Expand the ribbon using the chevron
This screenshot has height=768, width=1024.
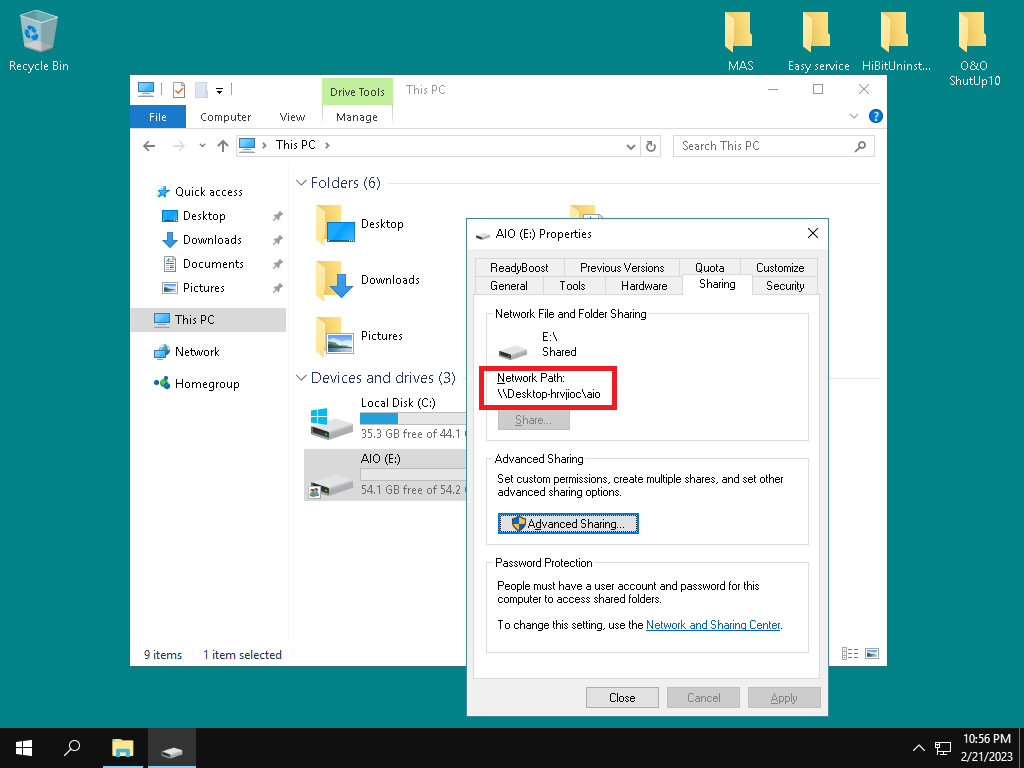coord(855,117)
